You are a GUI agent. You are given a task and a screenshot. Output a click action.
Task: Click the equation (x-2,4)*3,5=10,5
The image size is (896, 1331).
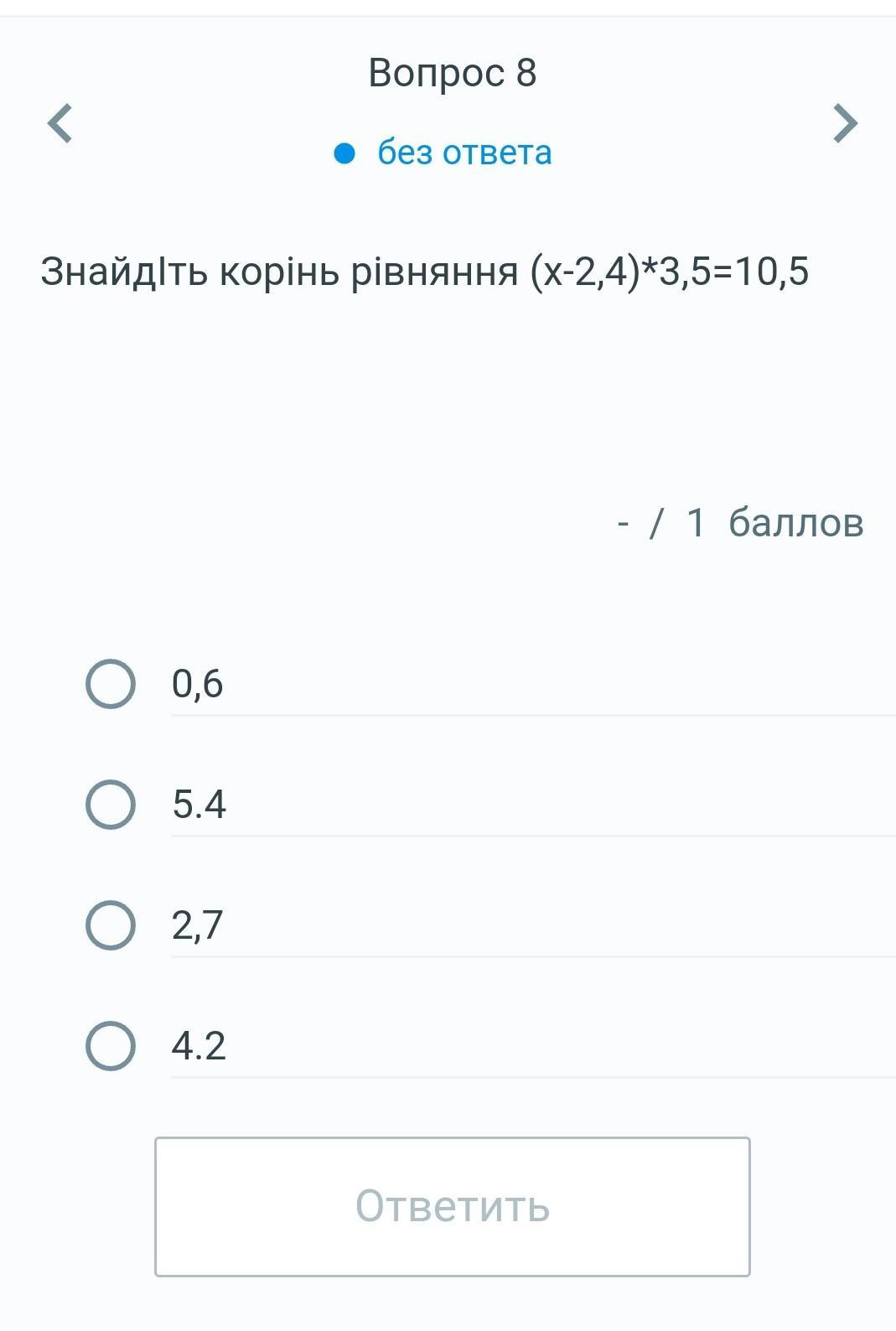(x=669, y=272)
